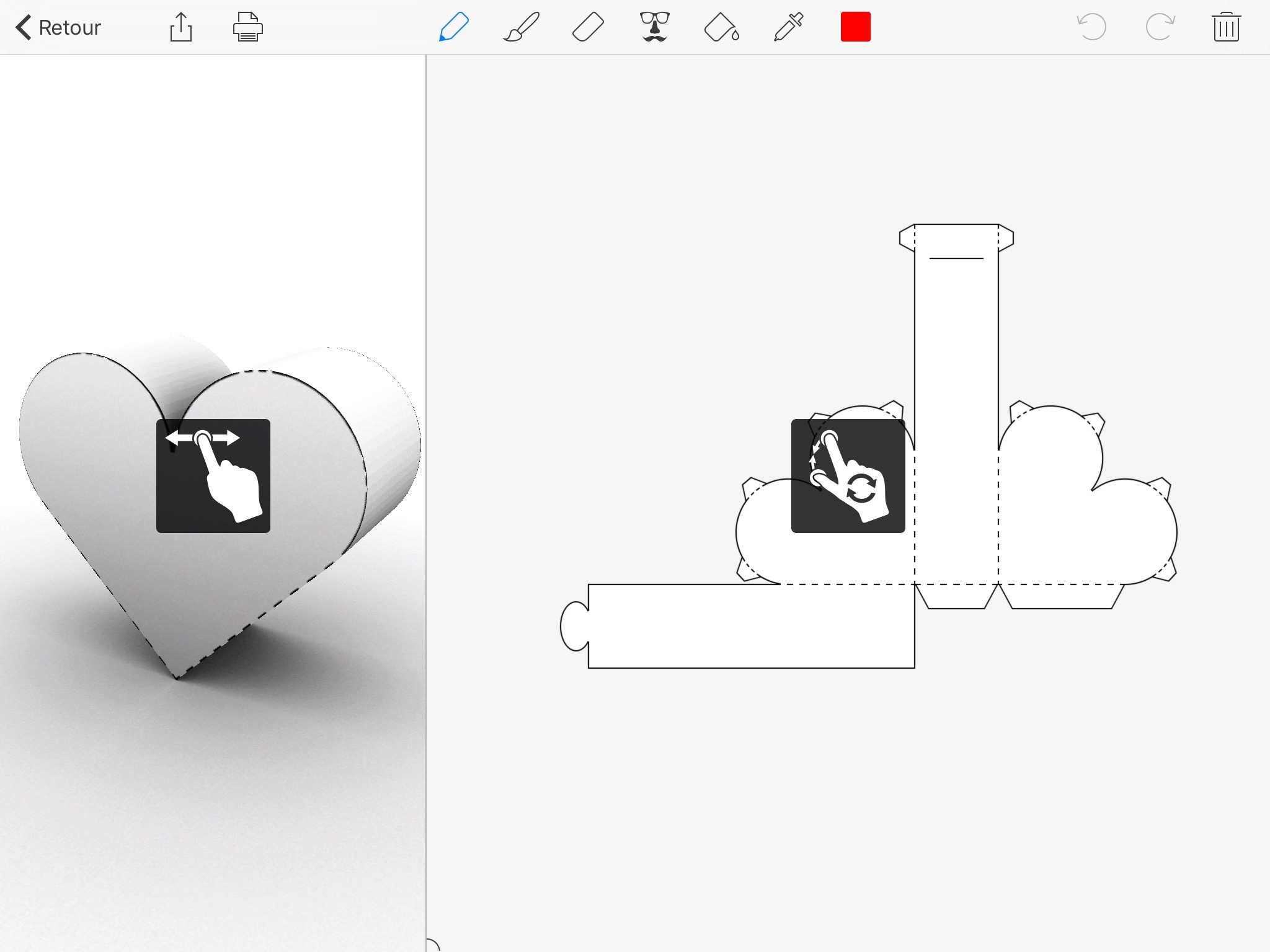
Task: Tap the back chevron beside Retour
Action: click(x=24, y=27)
